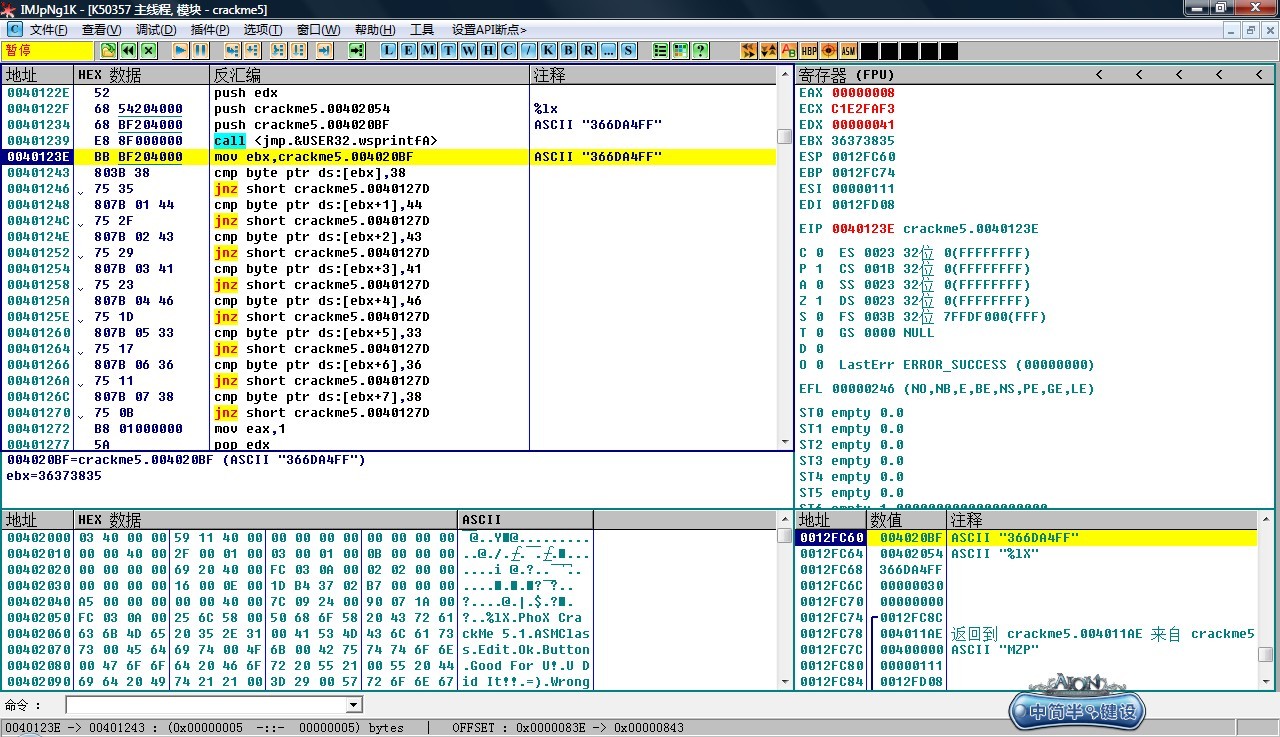Open the References window with R icon
The width and height of the screenshot is (1280, 737).
click(589, 50)
